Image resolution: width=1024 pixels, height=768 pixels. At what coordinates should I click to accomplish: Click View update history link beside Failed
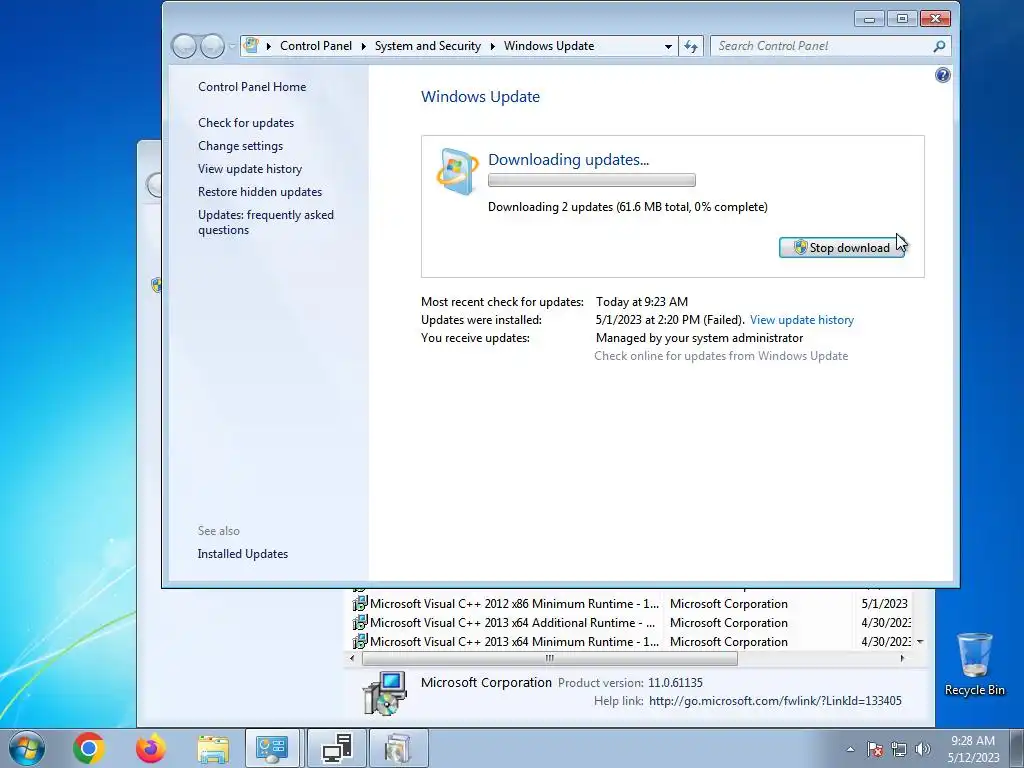click(x=802, y=320)
